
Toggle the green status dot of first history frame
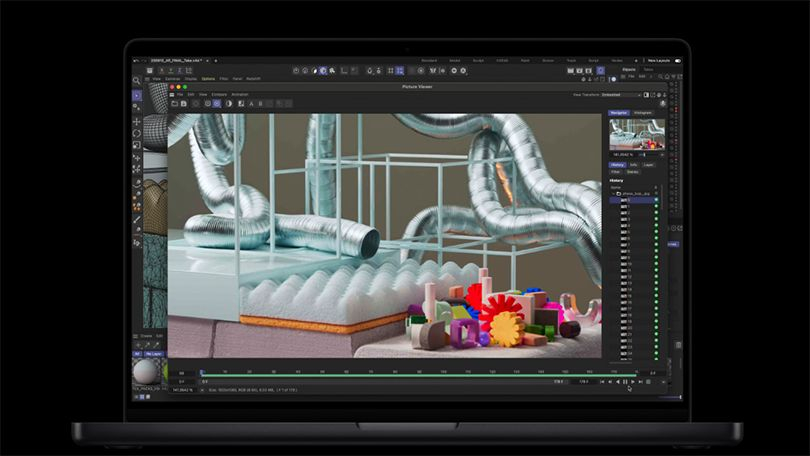point(656,200)
